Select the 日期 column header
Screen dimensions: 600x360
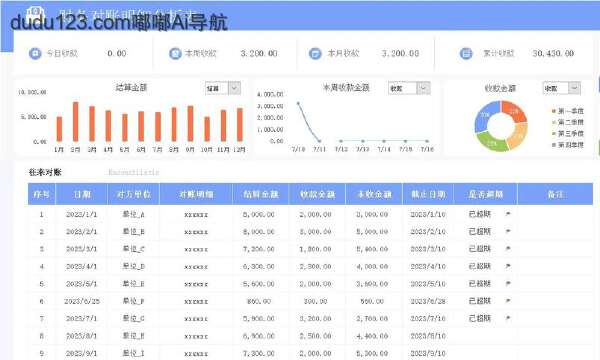coord(82,194)
